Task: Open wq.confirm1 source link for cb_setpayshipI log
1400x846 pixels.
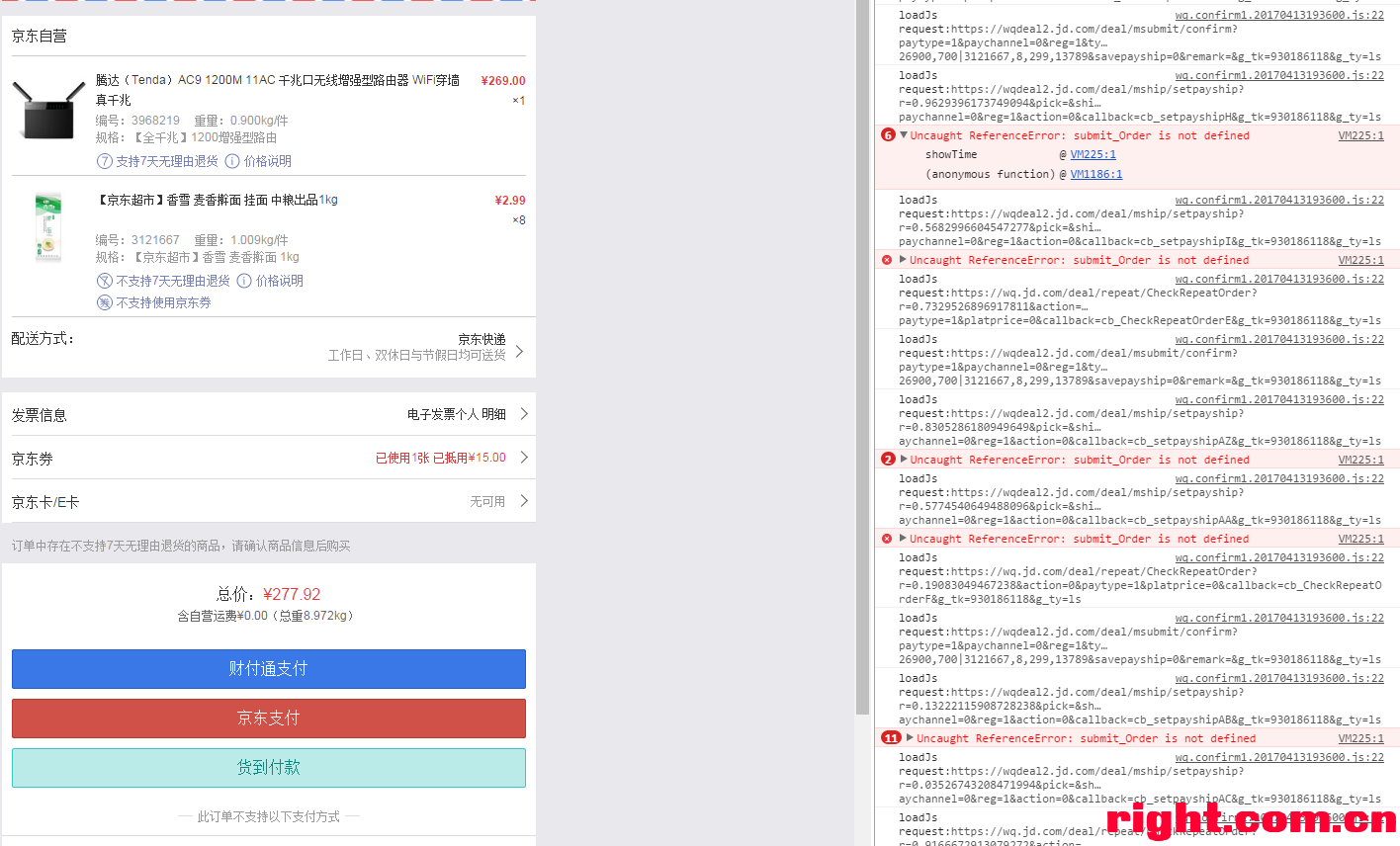Action: tap(1279, 200)
